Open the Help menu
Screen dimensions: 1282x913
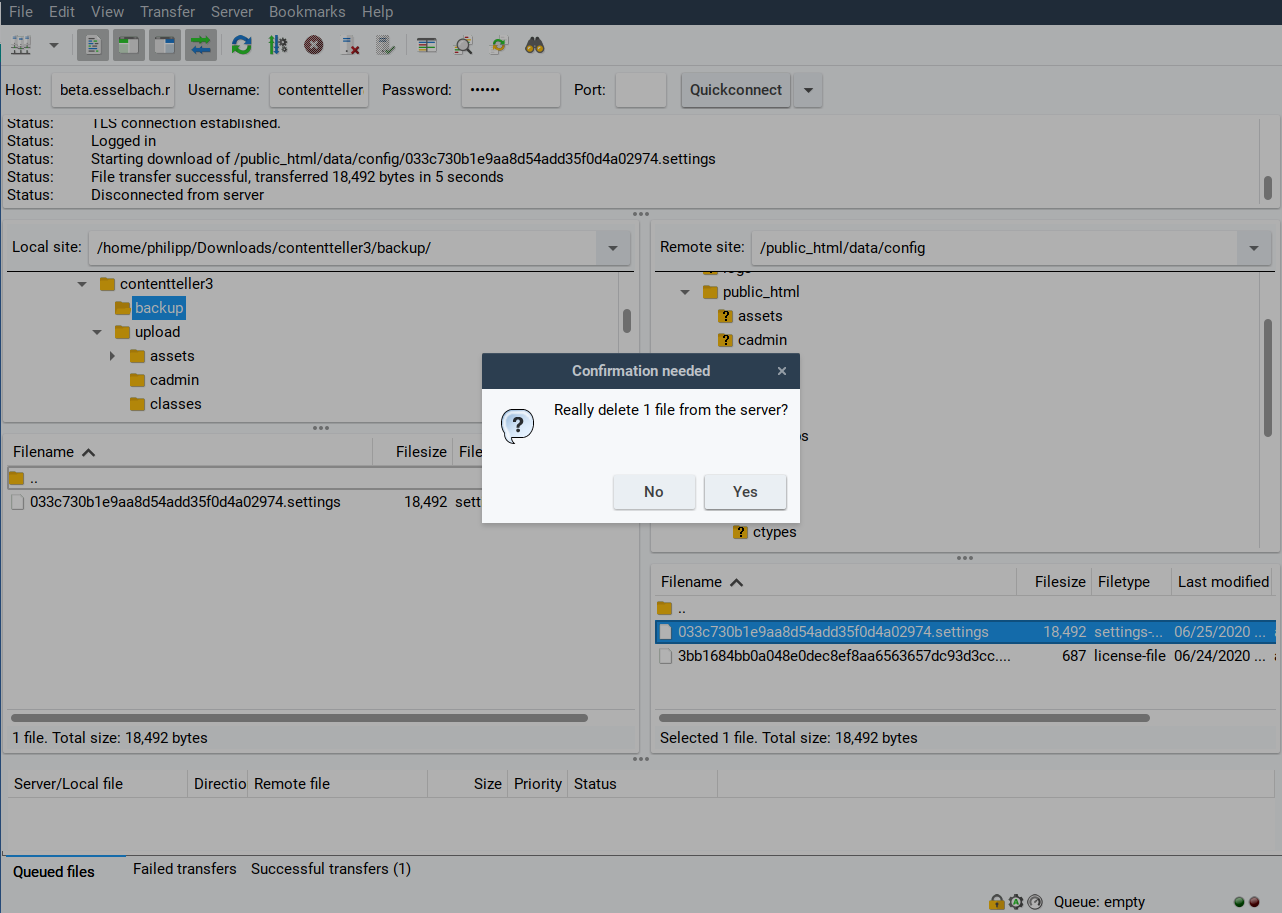377,12
